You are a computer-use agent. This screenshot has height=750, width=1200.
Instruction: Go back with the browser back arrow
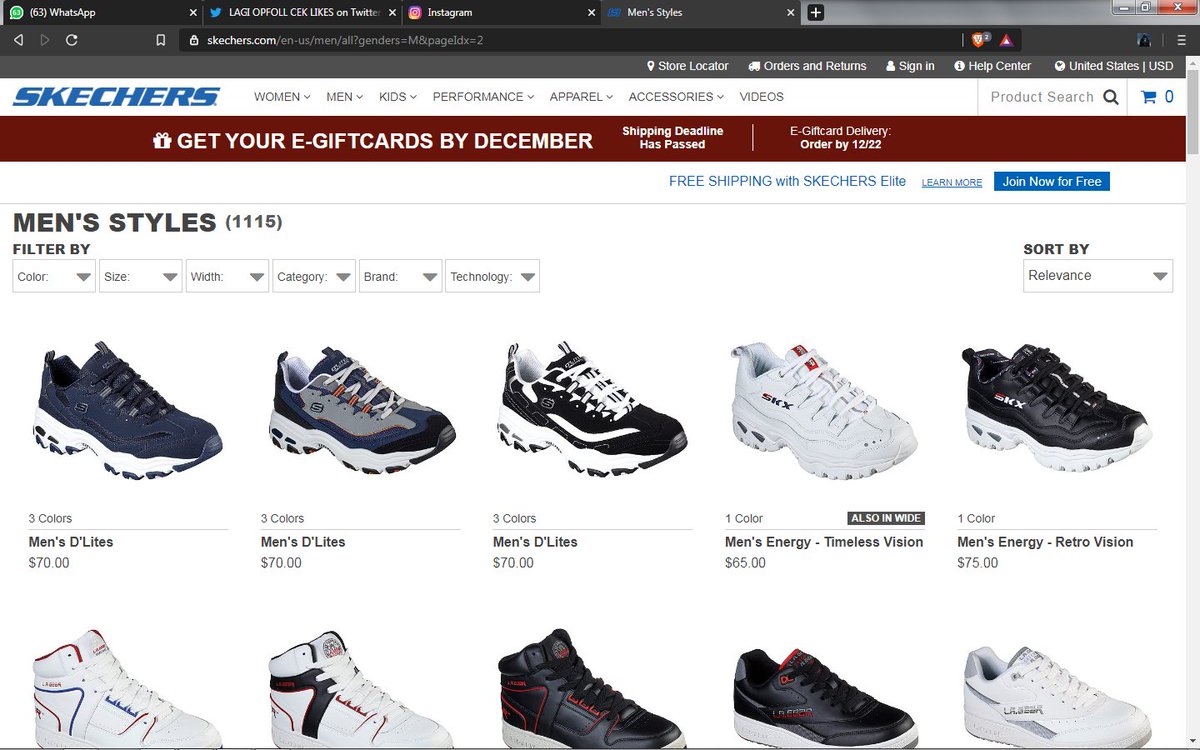[18, 40]
